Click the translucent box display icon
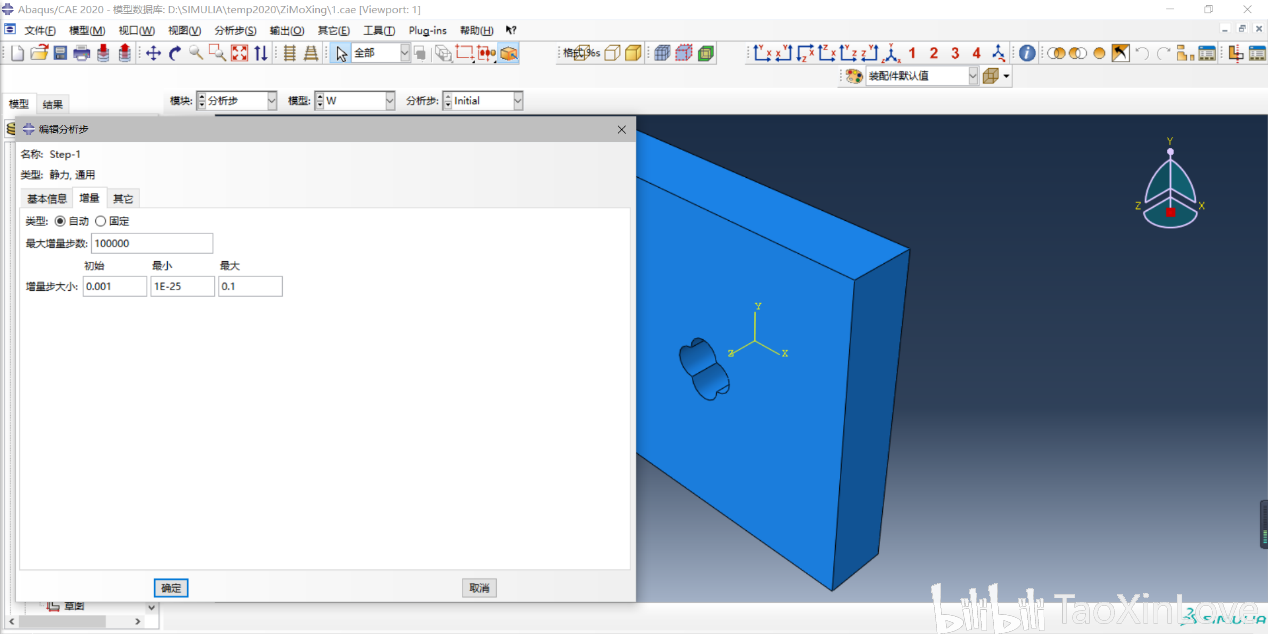This screenshot has height=634, width=1268. [990, 75]
